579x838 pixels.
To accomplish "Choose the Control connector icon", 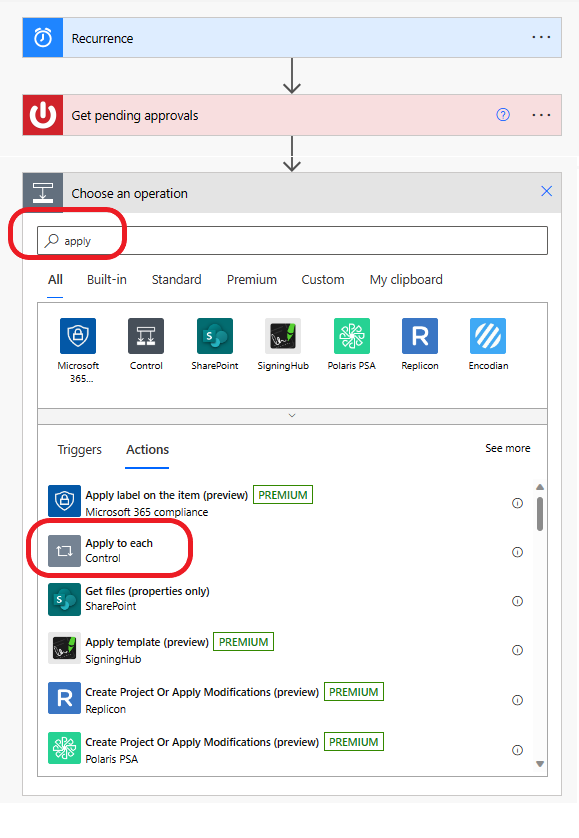I will coord(146,336).
